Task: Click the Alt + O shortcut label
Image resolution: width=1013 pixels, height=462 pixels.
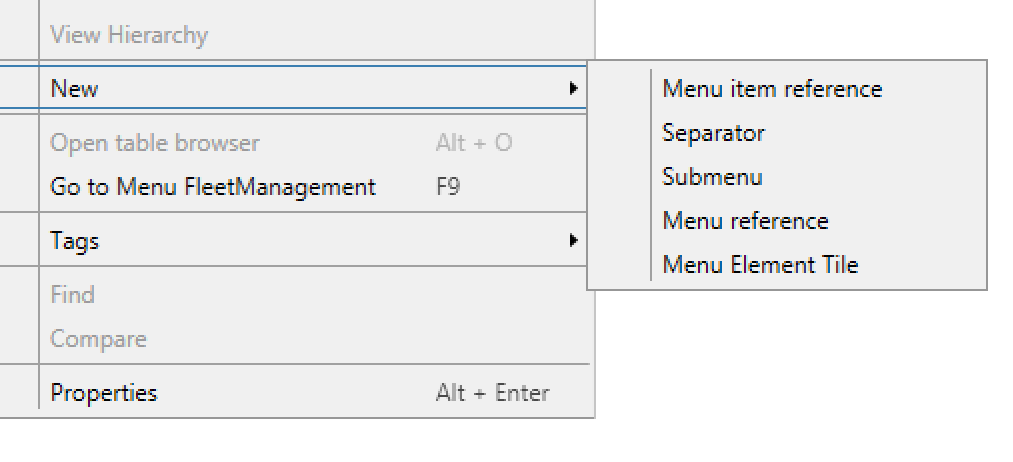Action: (x=474, y=143)
